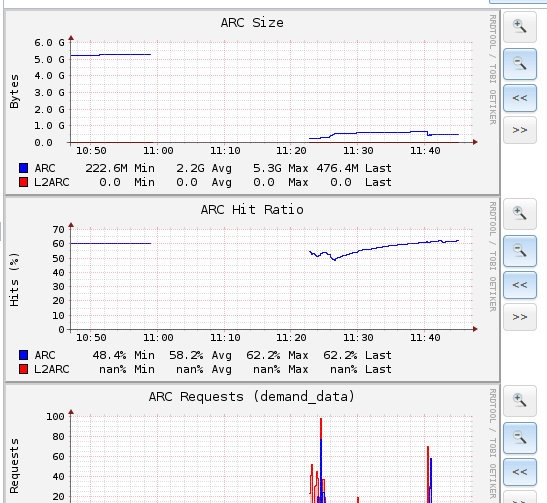
Task: Zoom out on the ARC Size graph
Action: coord(520,64)
